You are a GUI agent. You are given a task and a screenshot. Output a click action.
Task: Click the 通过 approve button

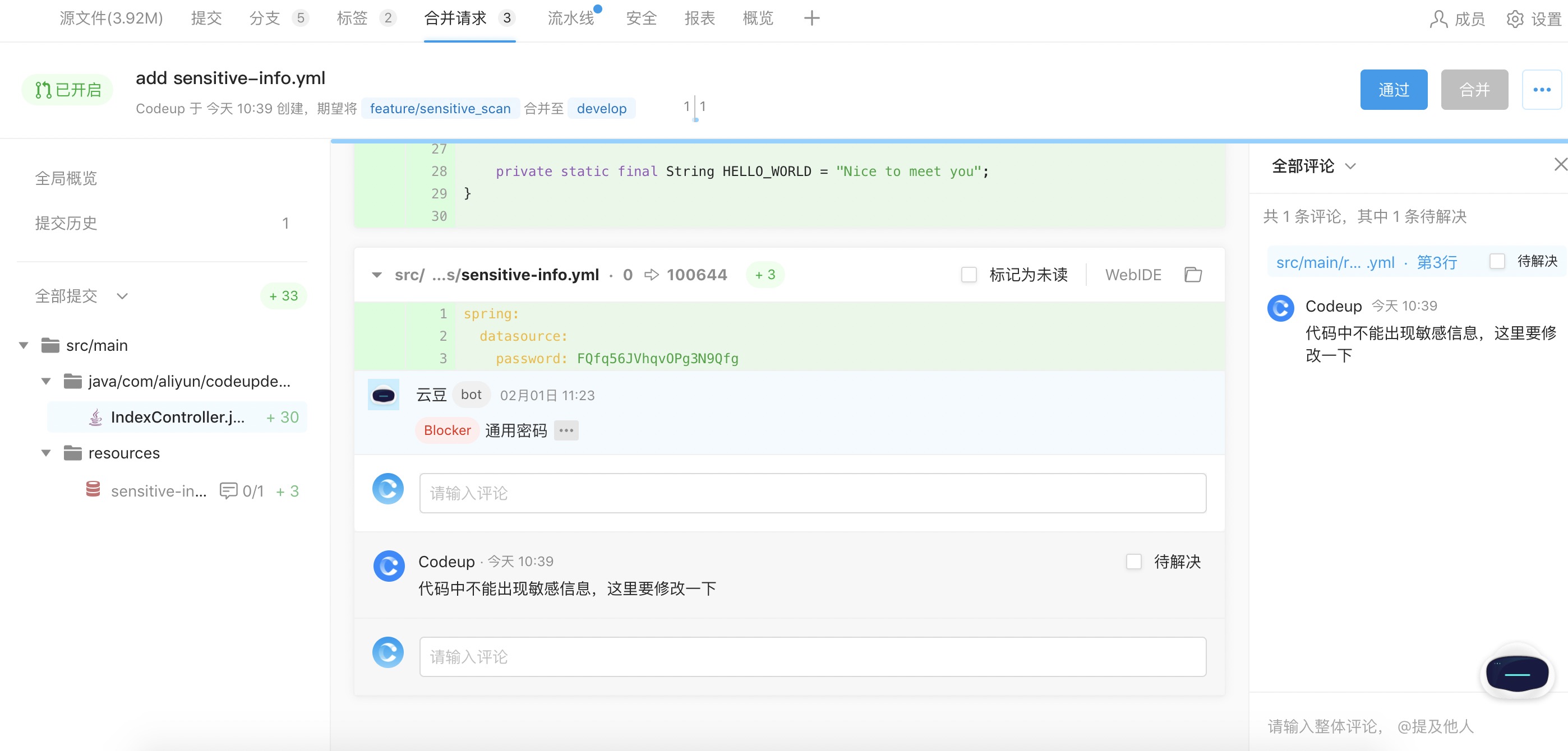[x=1393, y=89]
